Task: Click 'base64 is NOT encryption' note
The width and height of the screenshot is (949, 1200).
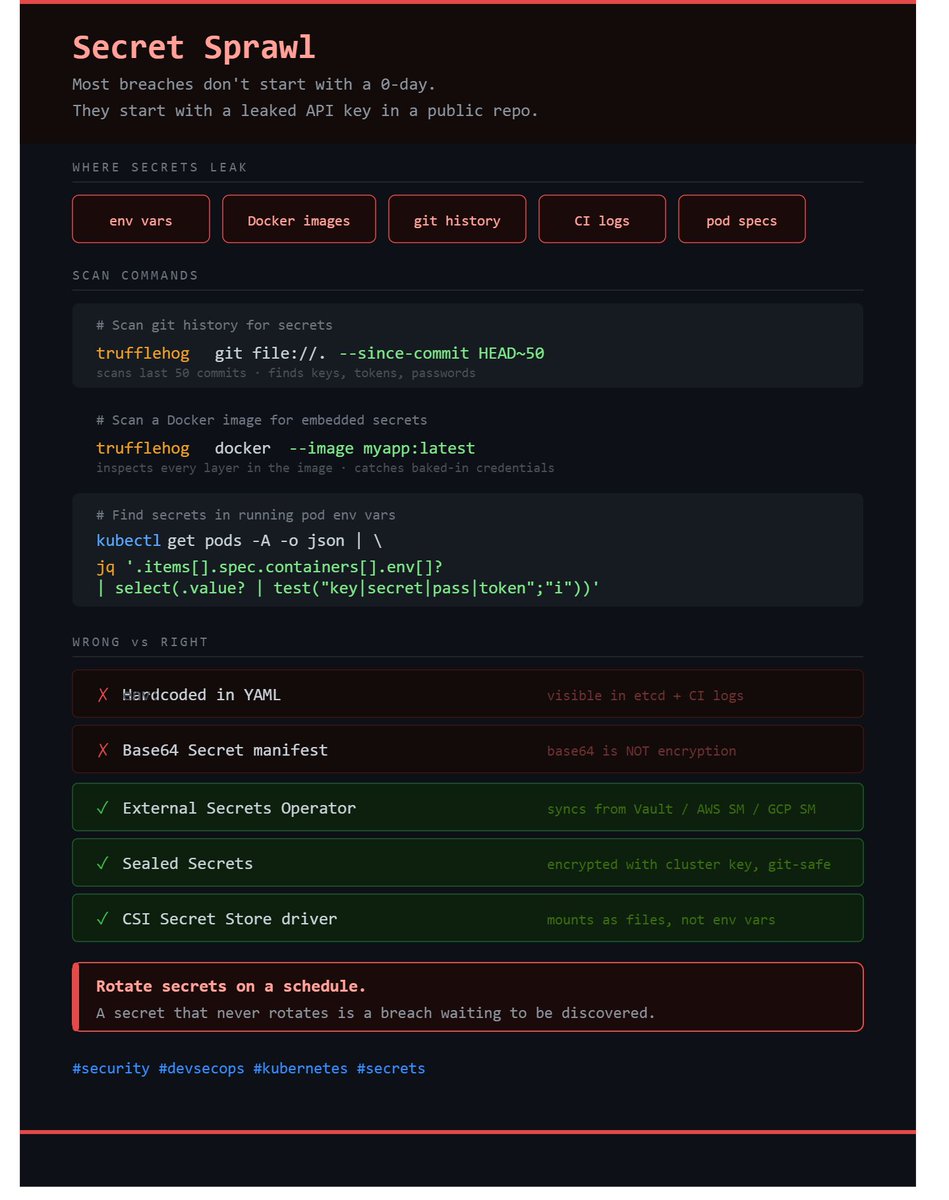Action: pos(641,751)
